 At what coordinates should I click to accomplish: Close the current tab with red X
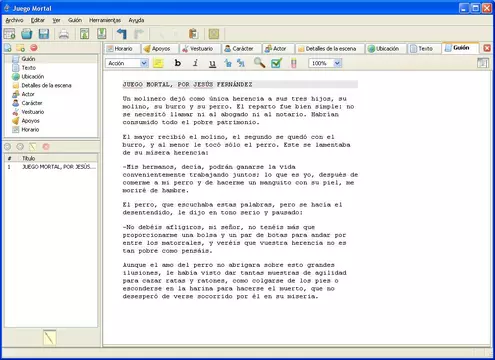(487, 48)
